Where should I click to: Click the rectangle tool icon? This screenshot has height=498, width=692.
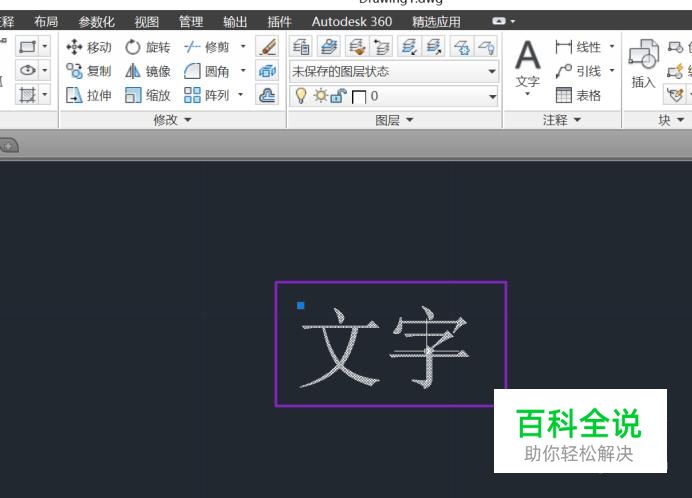[x=27, y=46]
